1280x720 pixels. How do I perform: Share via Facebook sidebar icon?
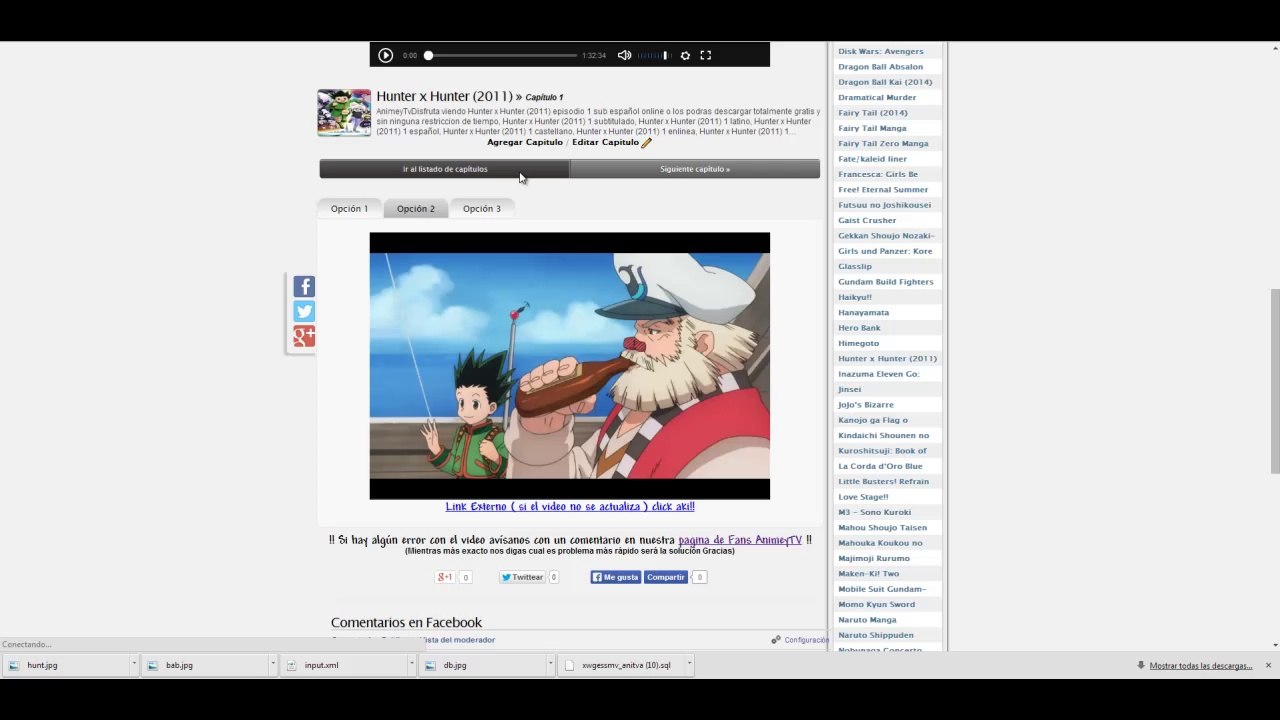tap(304, 287)
